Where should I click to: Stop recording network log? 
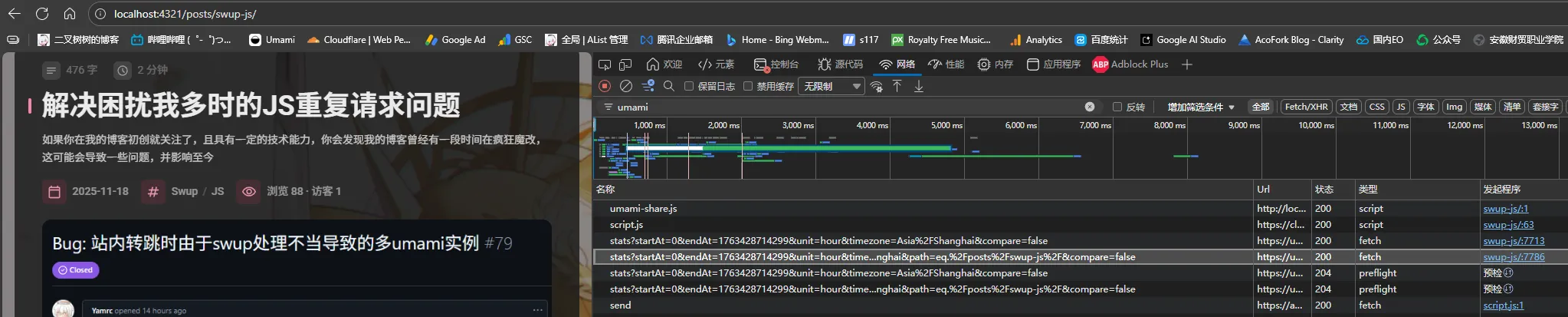coord(605,86)
